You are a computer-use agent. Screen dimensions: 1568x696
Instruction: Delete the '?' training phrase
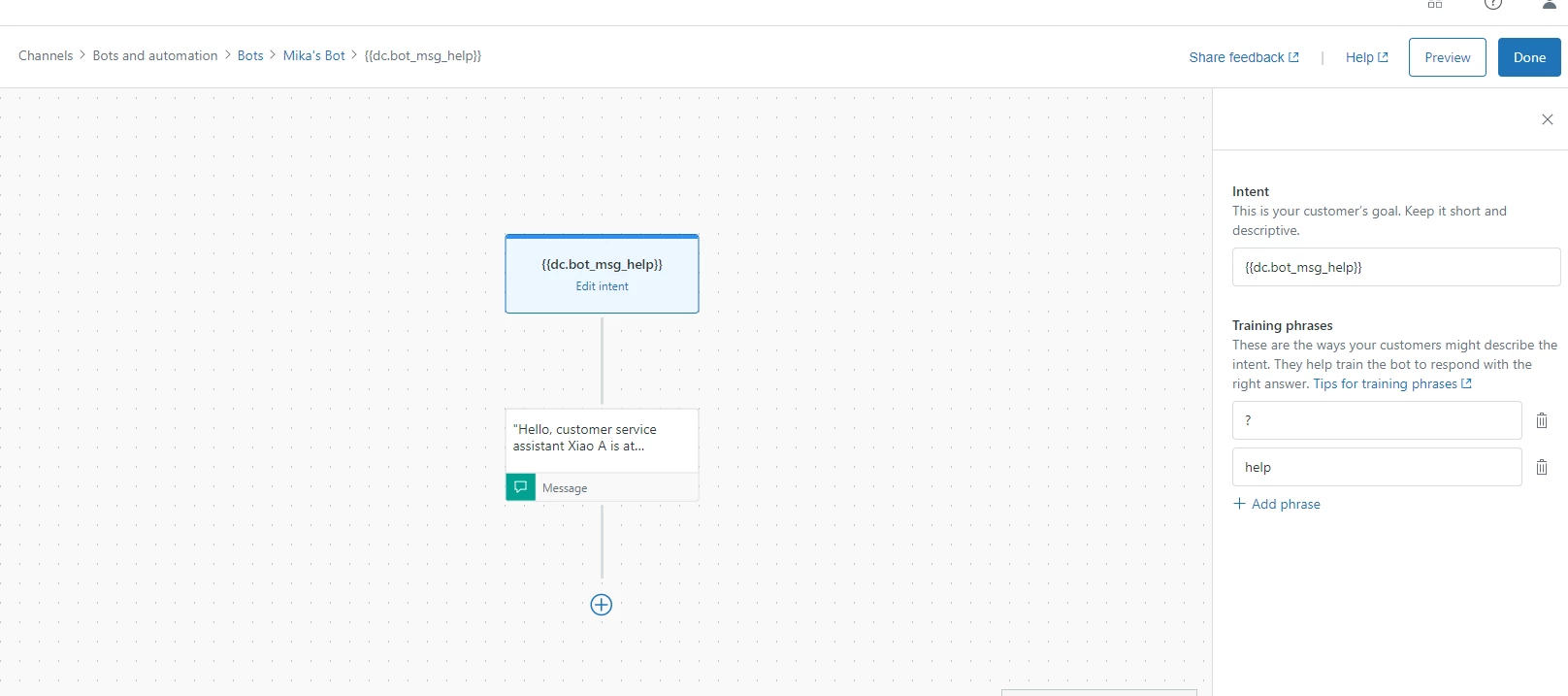(1542, 420)
